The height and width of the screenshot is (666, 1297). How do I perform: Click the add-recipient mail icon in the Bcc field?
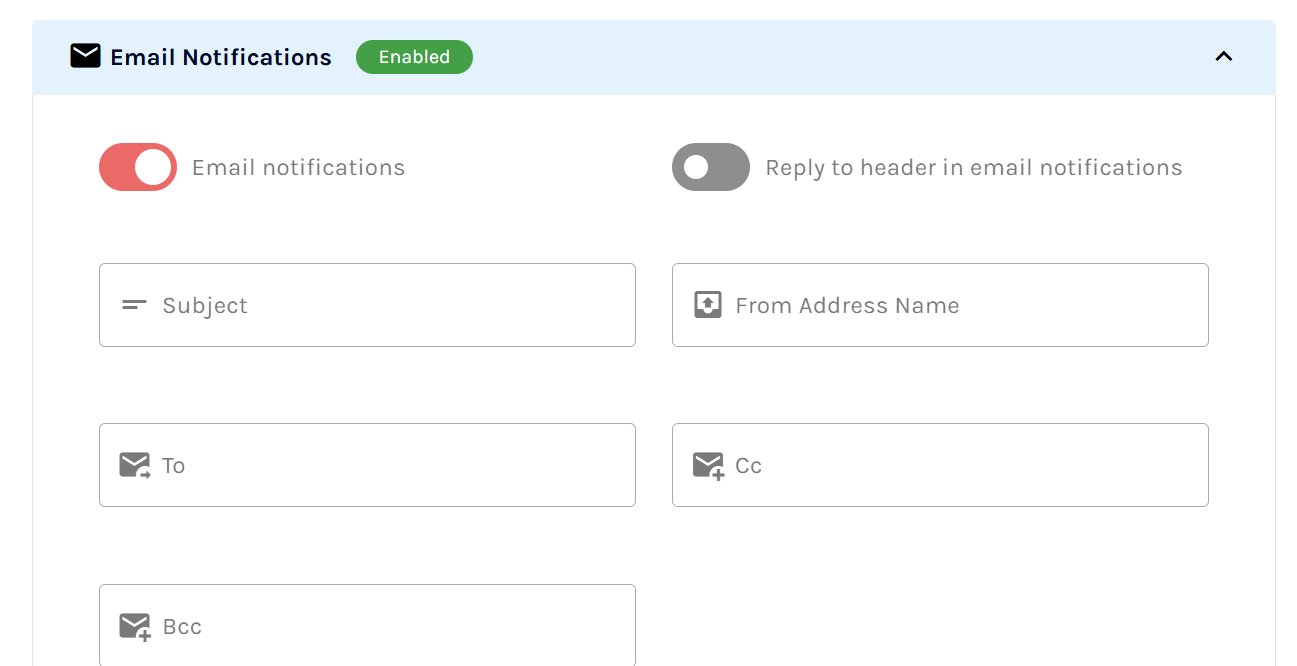coord(133,626)
